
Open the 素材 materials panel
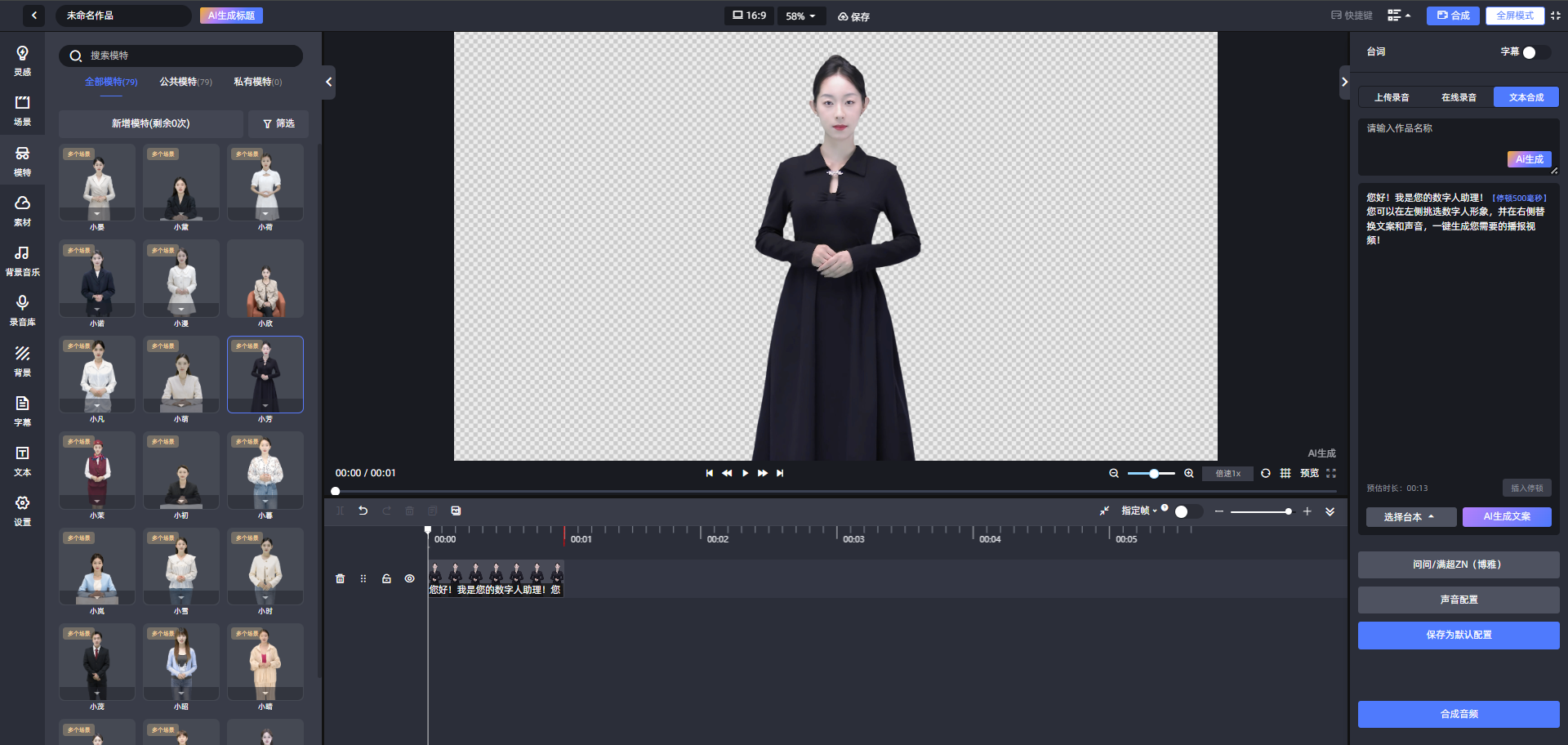[x=22, y=212]
